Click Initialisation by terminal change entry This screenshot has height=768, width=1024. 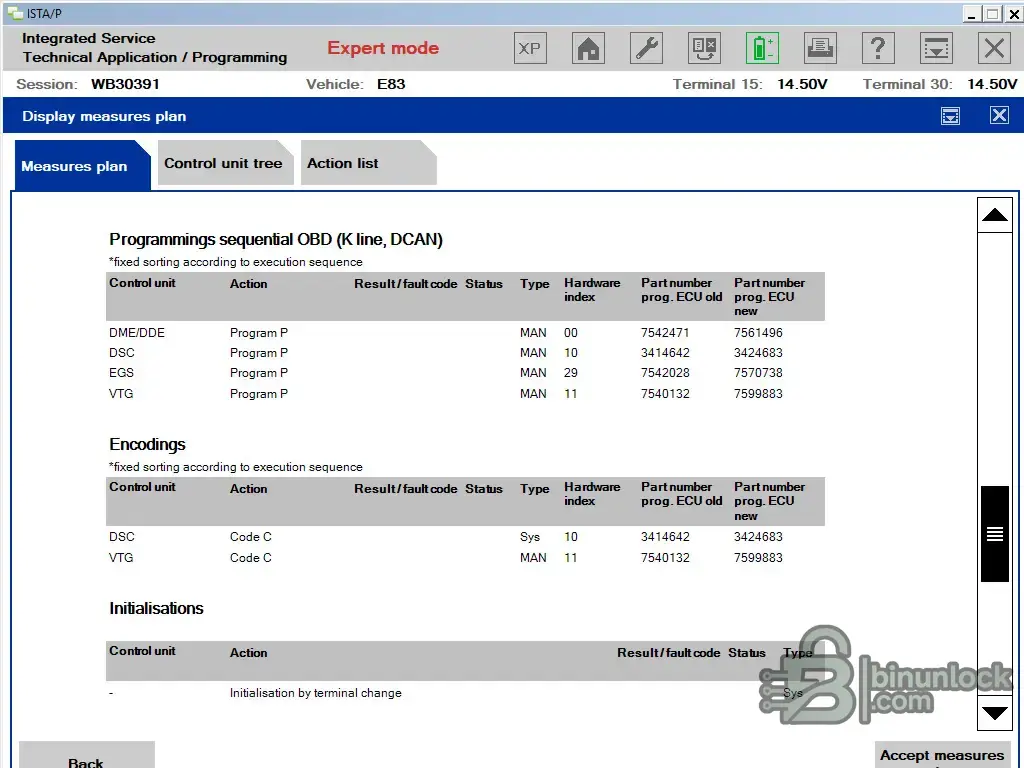tap(315, 693)
